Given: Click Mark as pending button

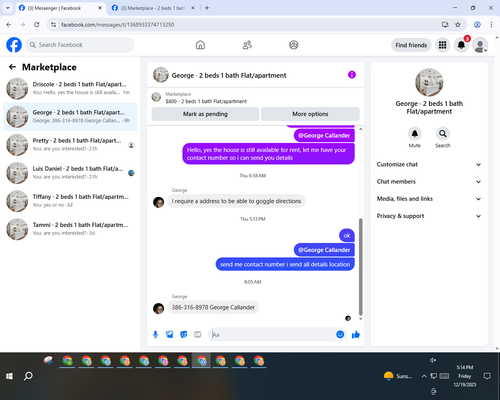Looking at the screenshot, I should (205, 114).
